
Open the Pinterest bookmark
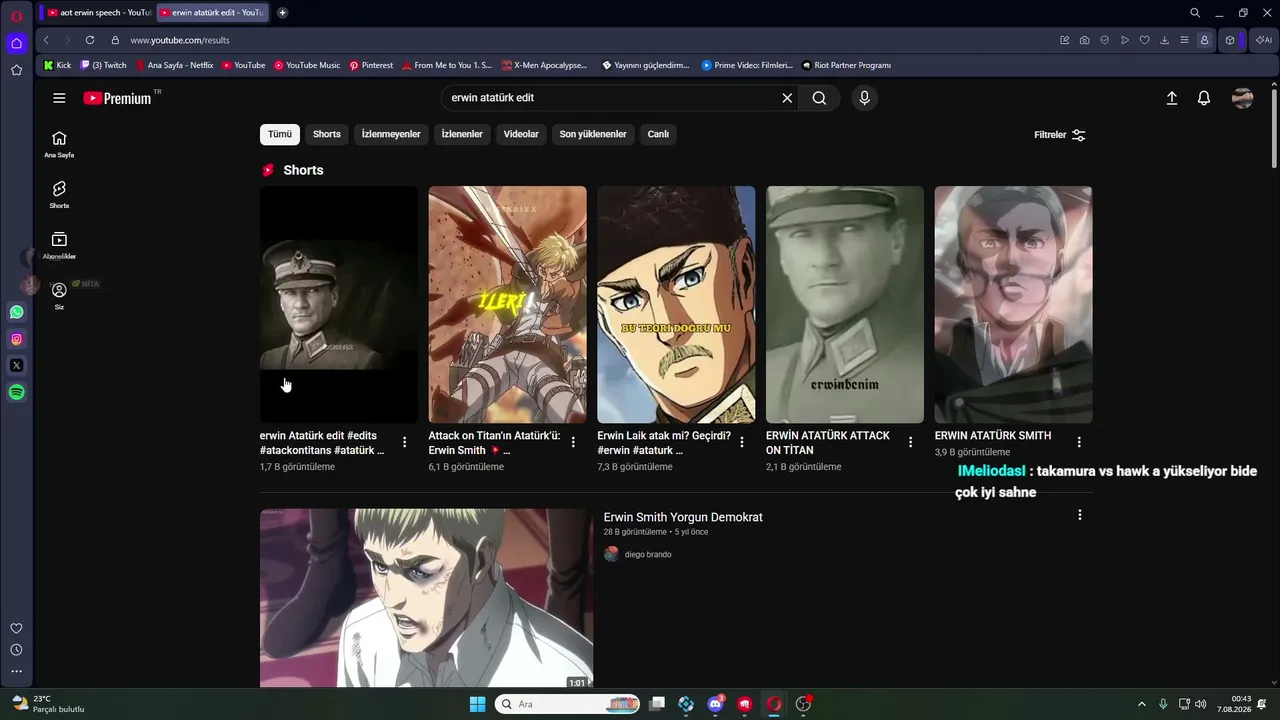point(371,65)
